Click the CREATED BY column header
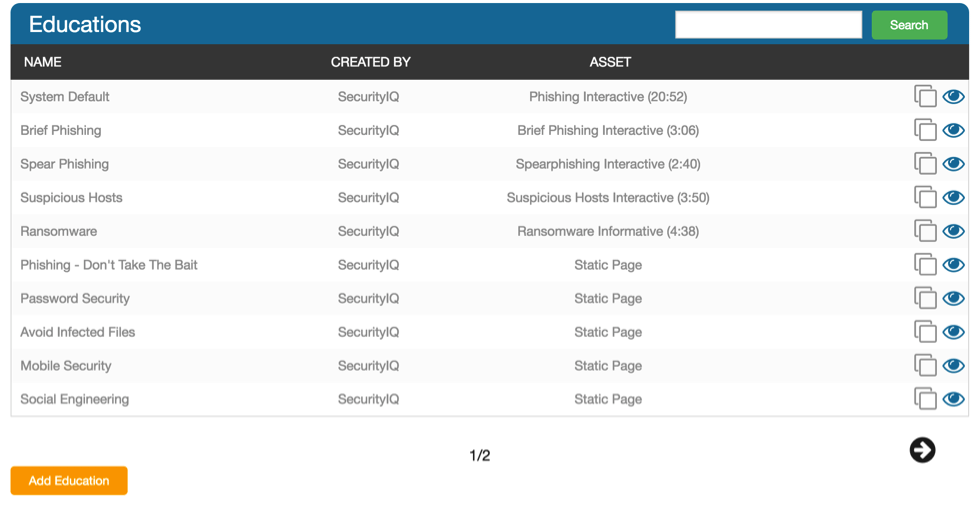The height and width of the screenshot is (511, 975). 370,62
